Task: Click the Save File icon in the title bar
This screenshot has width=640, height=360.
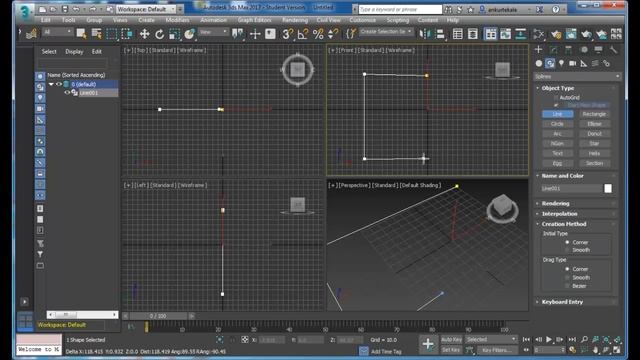Action: tap(64, 9)
